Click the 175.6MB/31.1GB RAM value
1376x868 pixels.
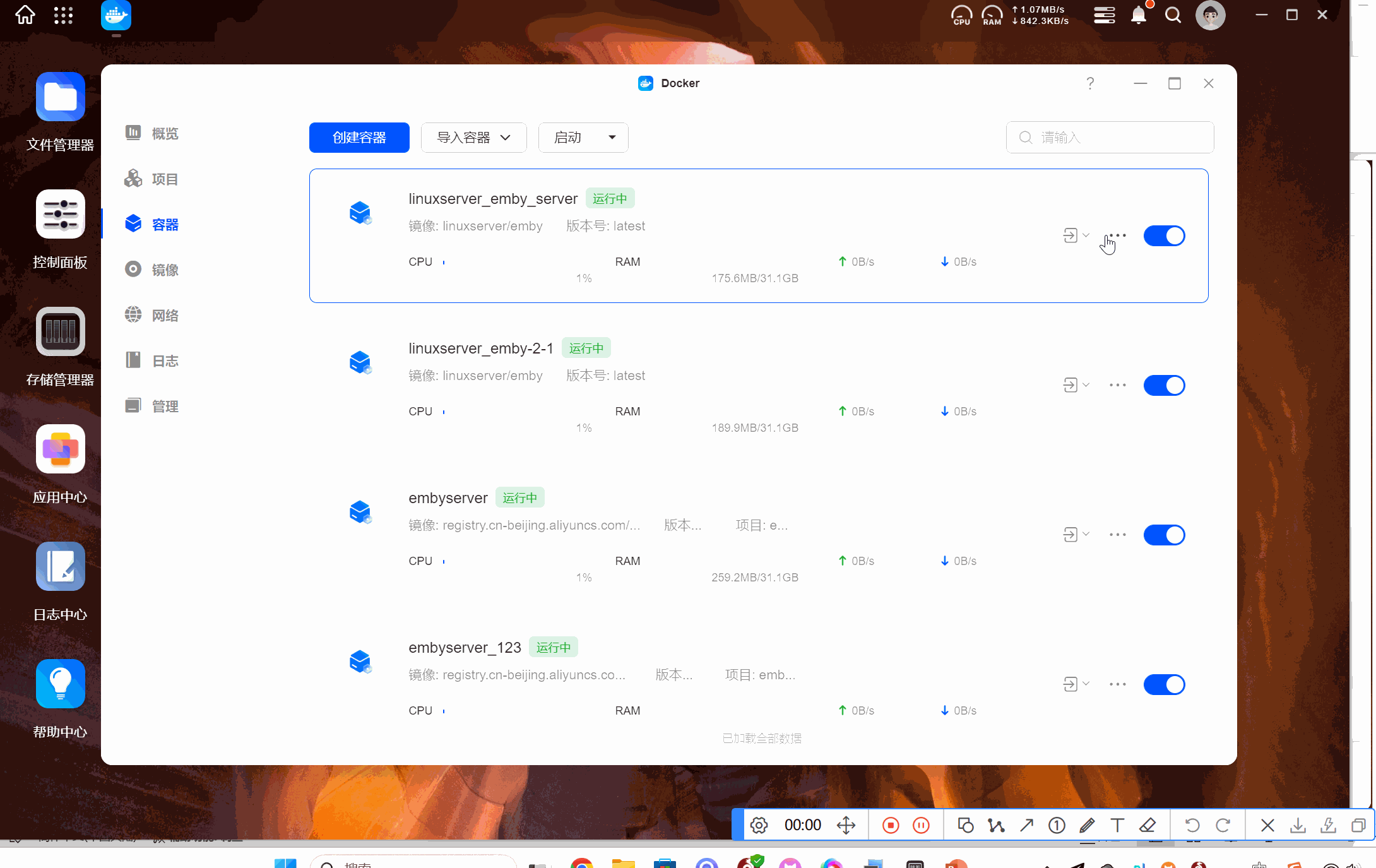pos(755,278)
